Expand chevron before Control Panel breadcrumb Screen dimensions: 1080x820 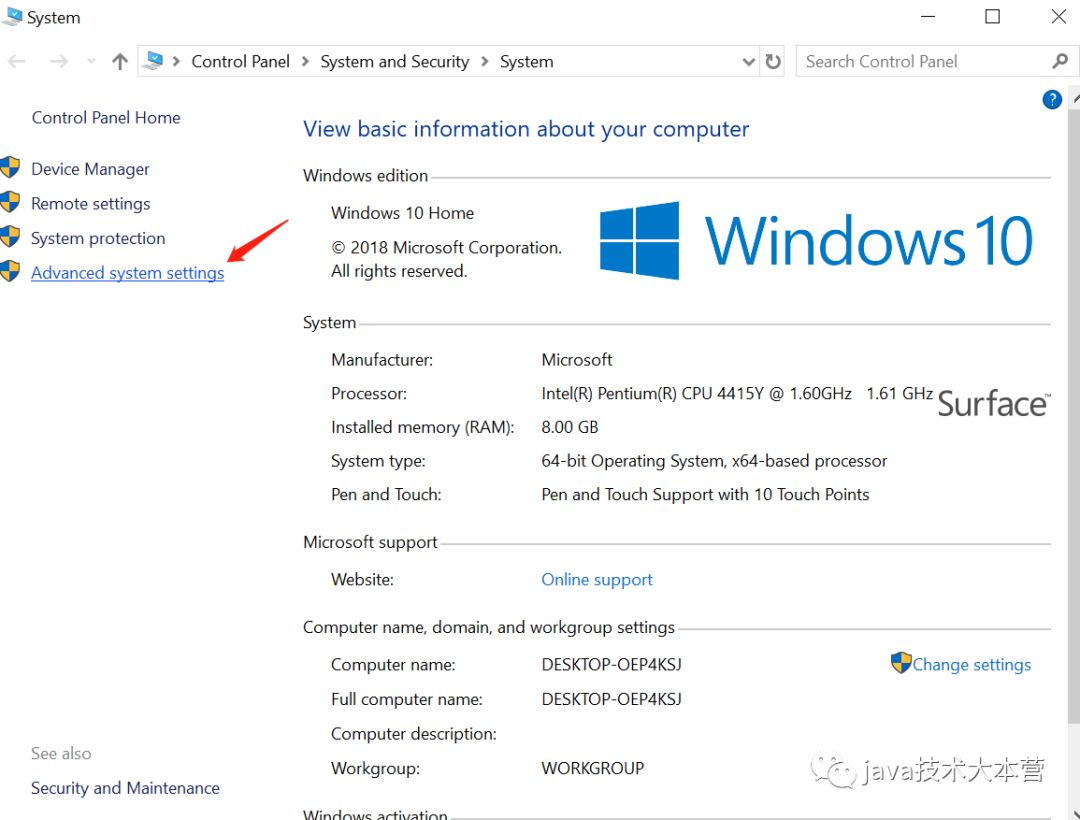176,62
